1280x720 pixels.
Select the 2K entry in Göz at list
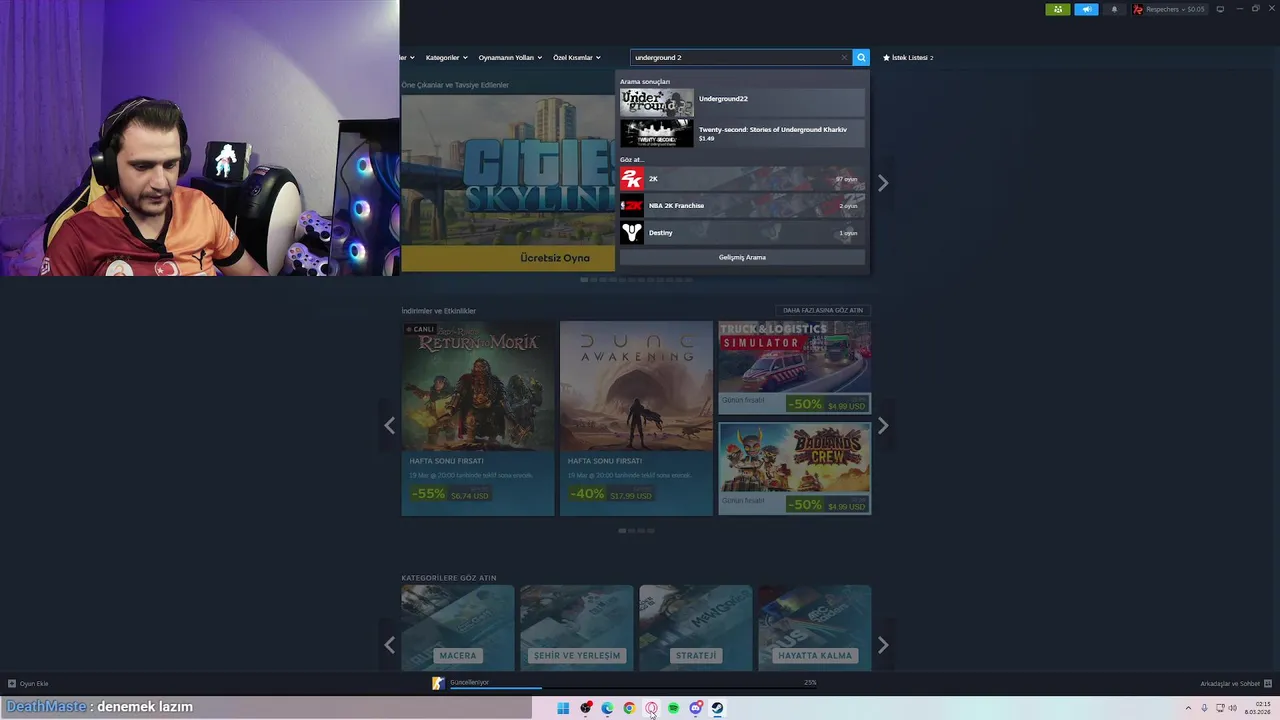742,179
